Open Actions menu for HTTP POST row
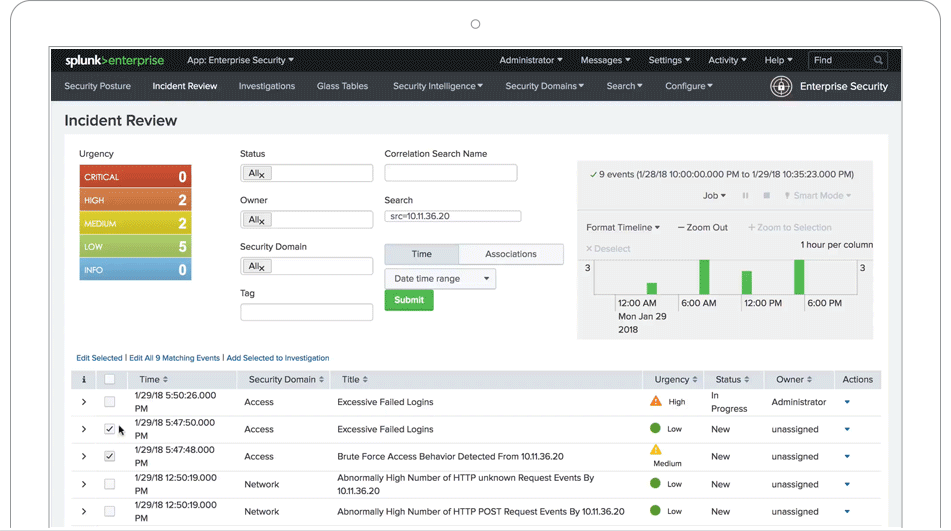951x531 pixels. [x=847, y=512]
